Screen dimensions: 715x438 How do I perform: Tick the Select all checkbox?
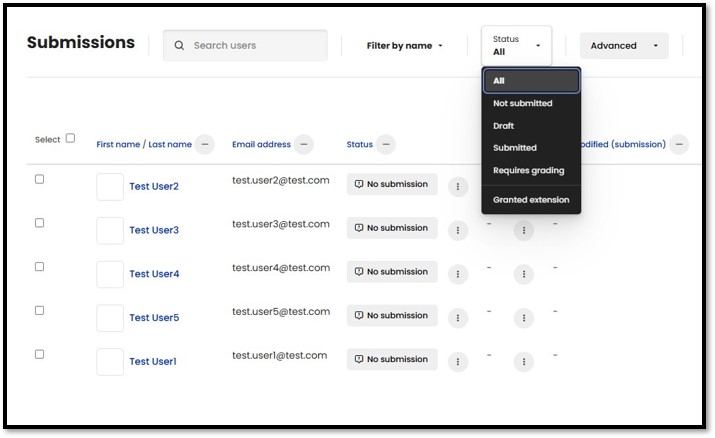[70, 139]
